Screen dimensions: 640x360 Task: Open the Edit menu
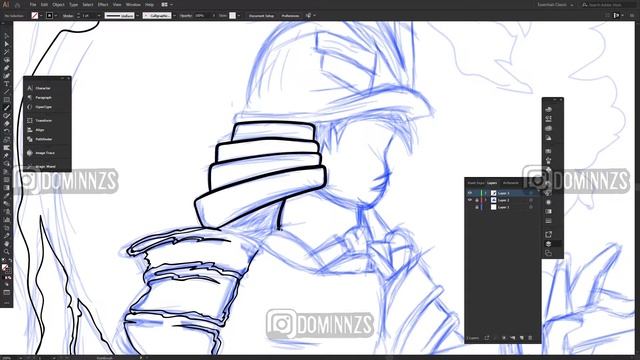pyautogui.click(x=44, y=4)
